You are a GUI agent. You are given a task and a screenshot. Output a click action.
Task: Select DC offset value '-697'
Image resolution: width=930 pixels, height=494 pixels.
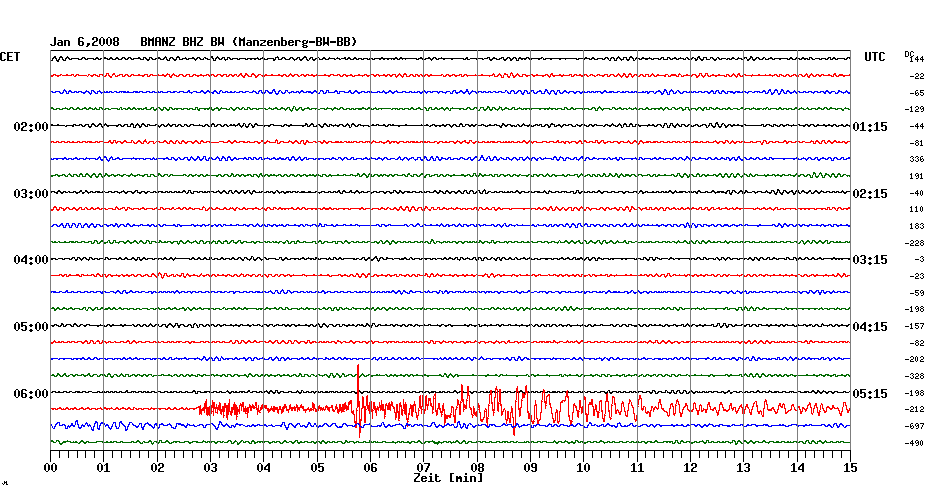coord(915,426)
